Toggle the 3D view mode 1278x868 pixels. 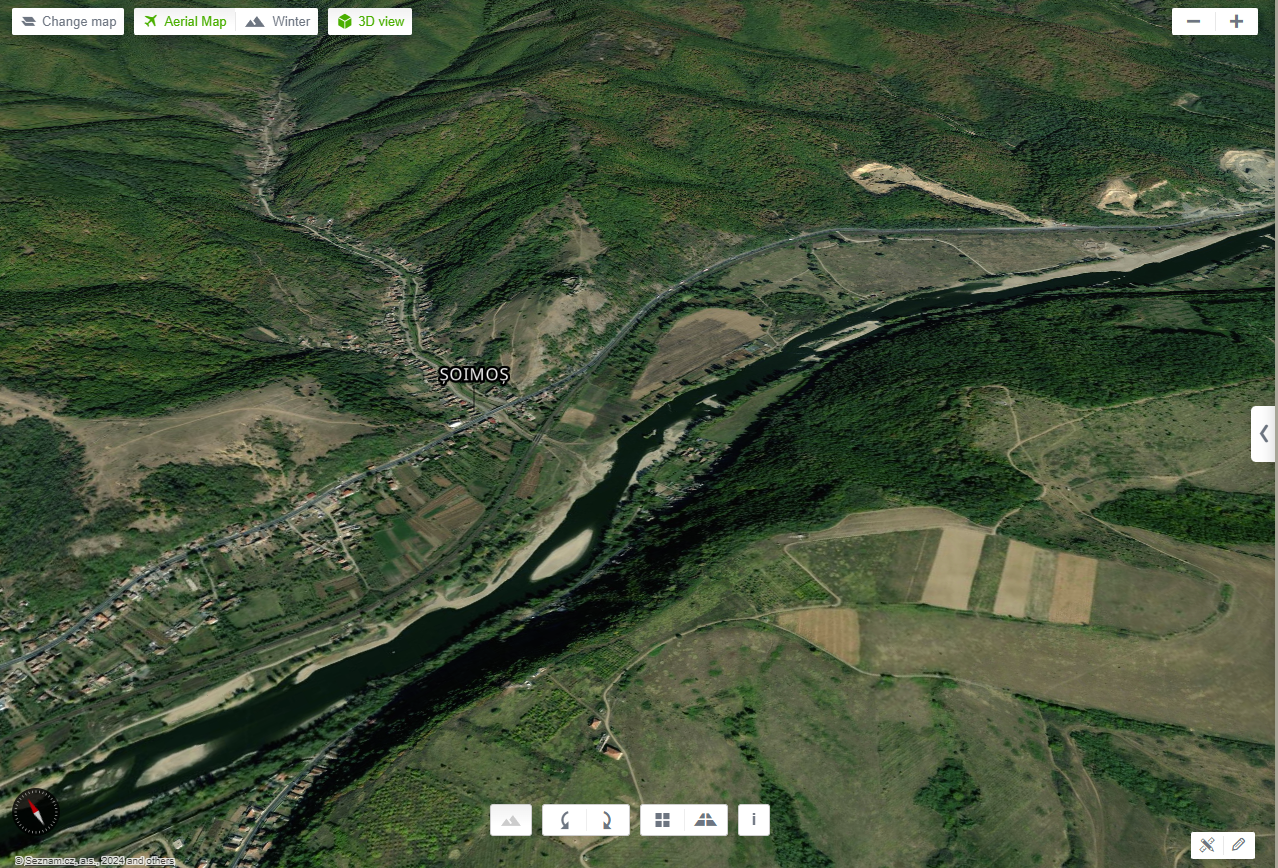coord(370,22)
